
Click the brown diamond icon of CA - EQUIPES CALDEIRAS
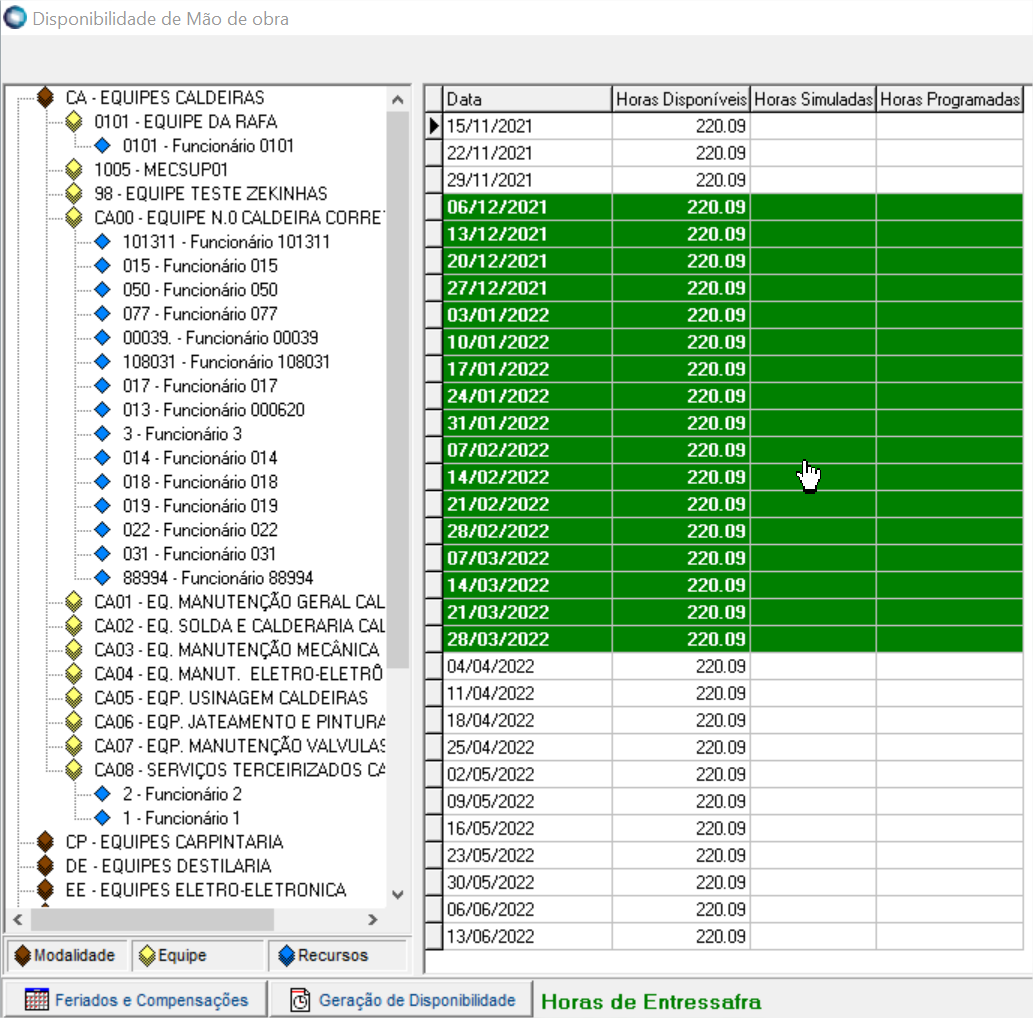click(45, 98)
